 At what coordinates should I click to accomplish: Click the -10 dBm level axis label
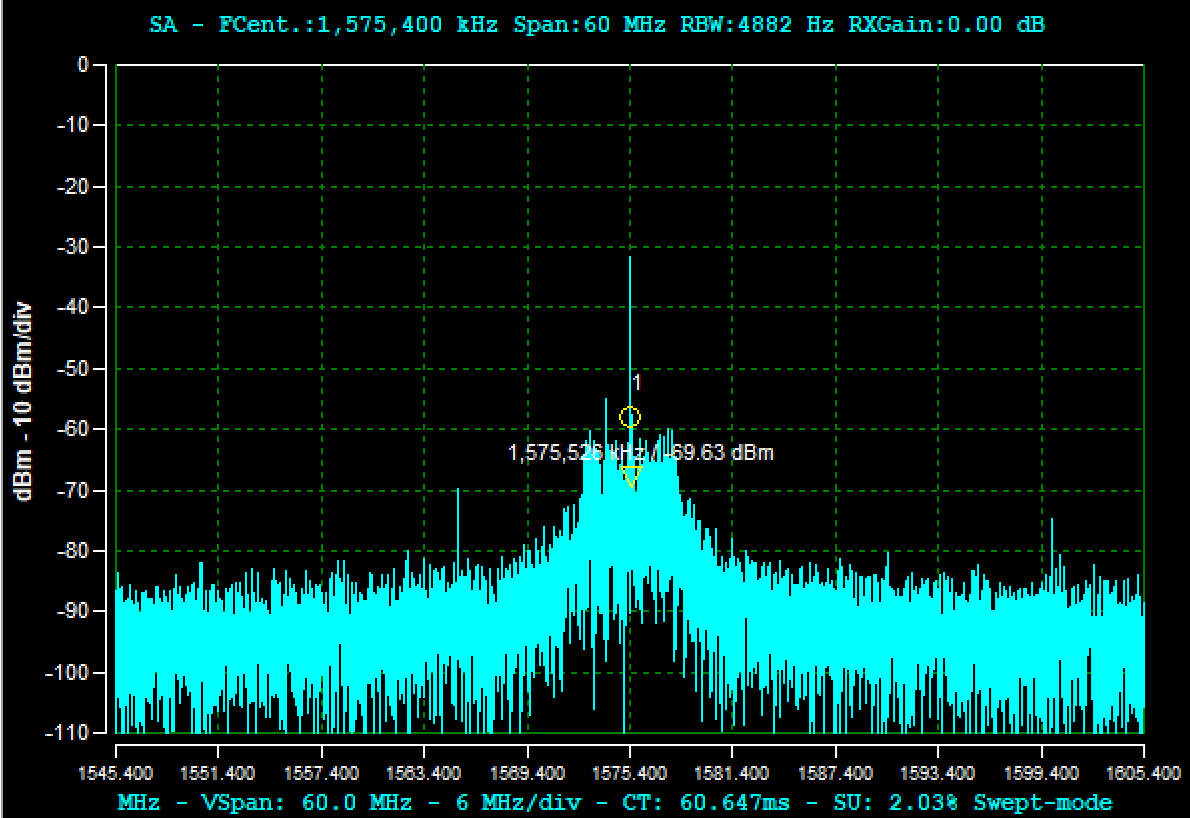(x=74, y=124)
